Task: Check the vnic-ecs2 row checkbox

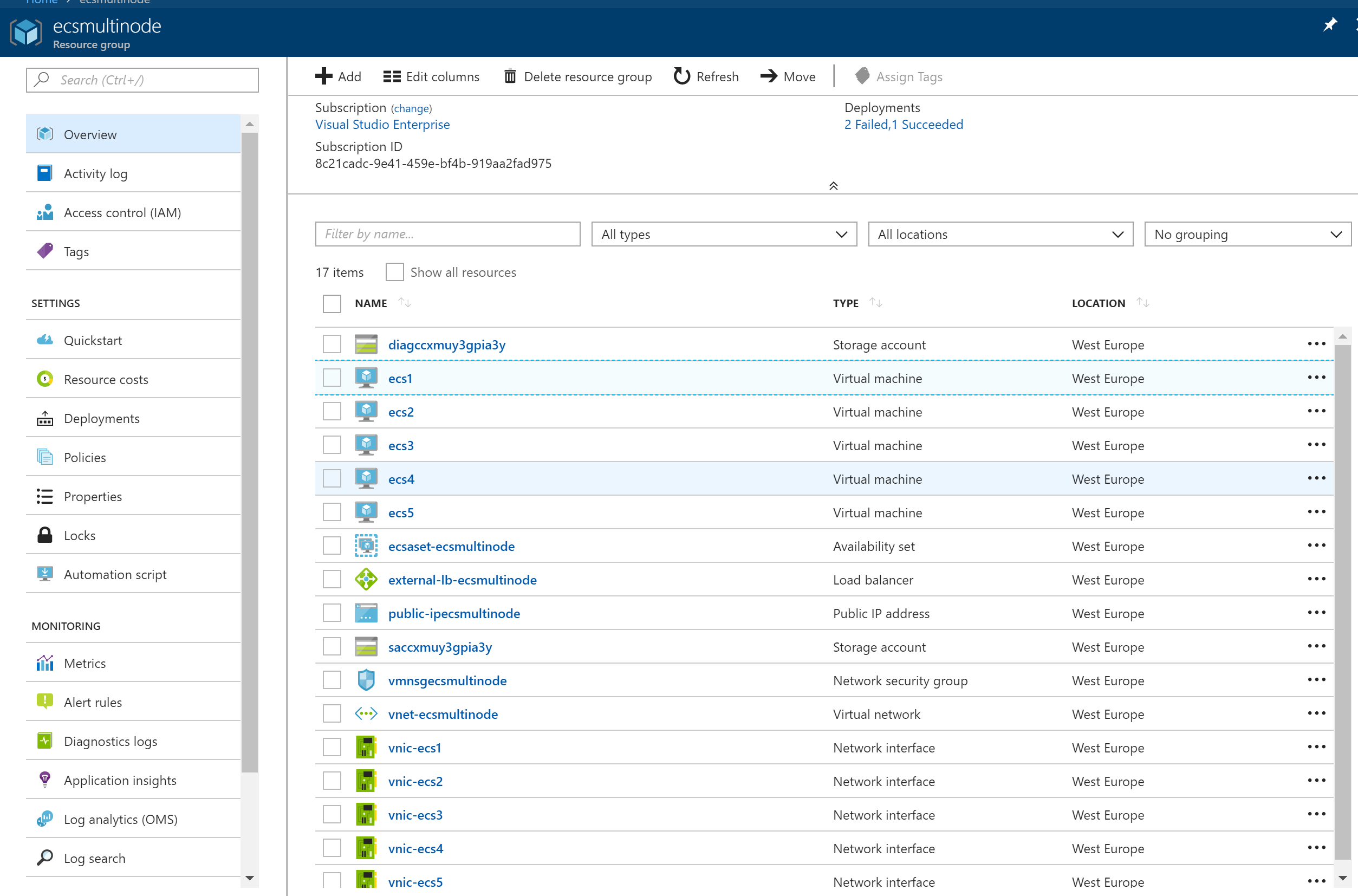Action: [332, 781]
